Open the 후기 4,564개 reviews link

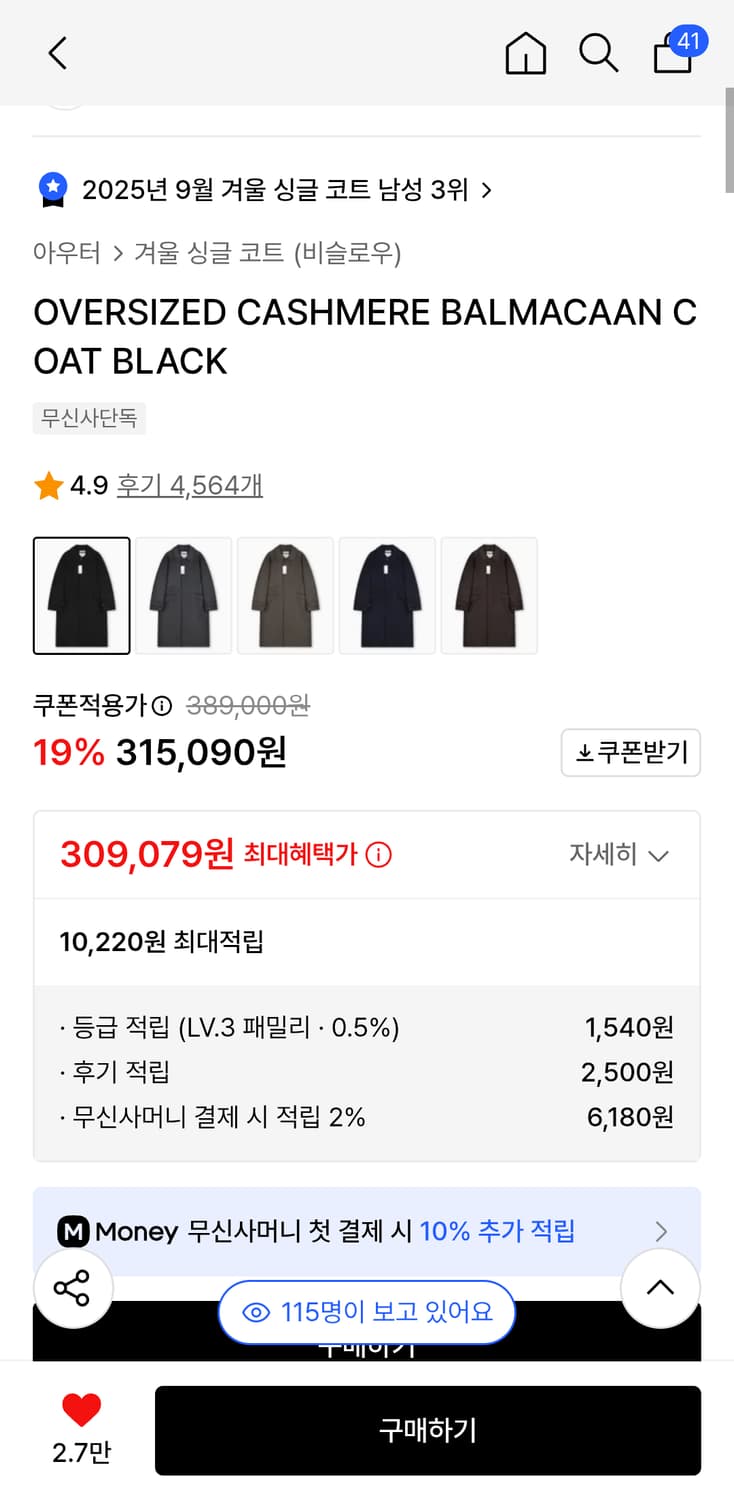click(190, 486)
